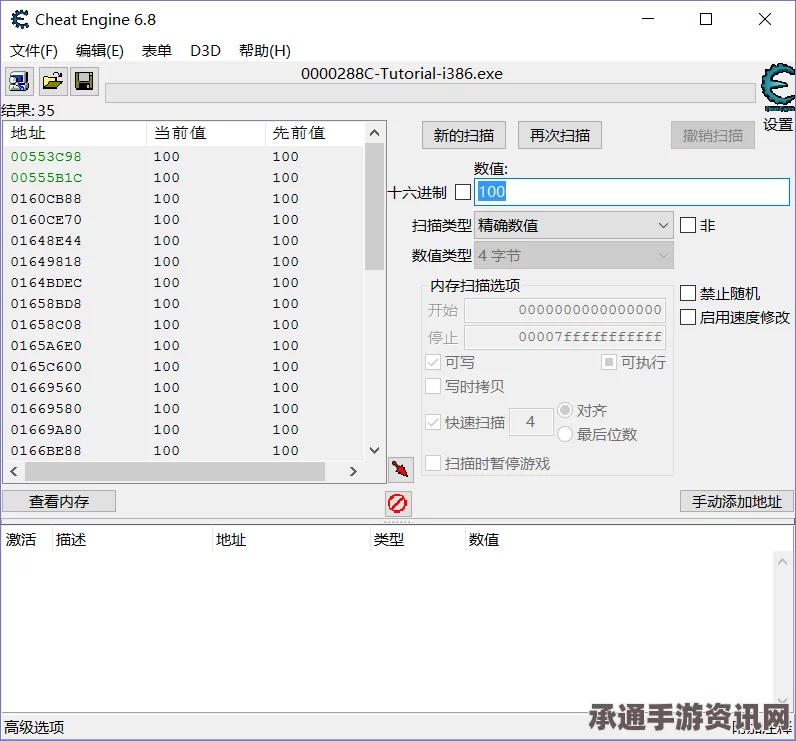Click the 开始 start address field

(x=565, y=310)
